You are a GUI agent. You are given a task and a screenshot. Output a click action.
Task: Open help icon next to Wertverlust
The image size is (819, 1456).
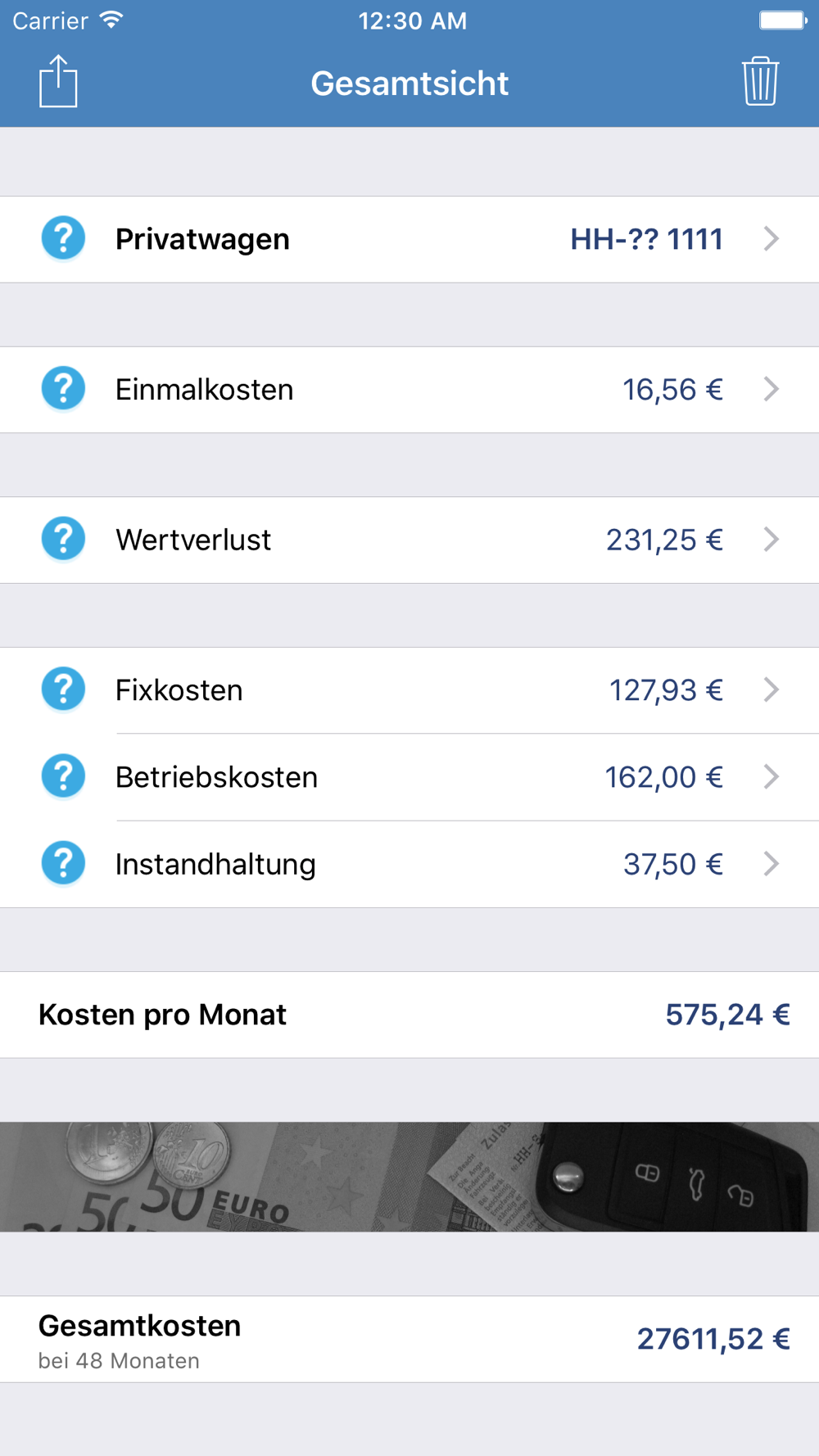coord(63,540)
